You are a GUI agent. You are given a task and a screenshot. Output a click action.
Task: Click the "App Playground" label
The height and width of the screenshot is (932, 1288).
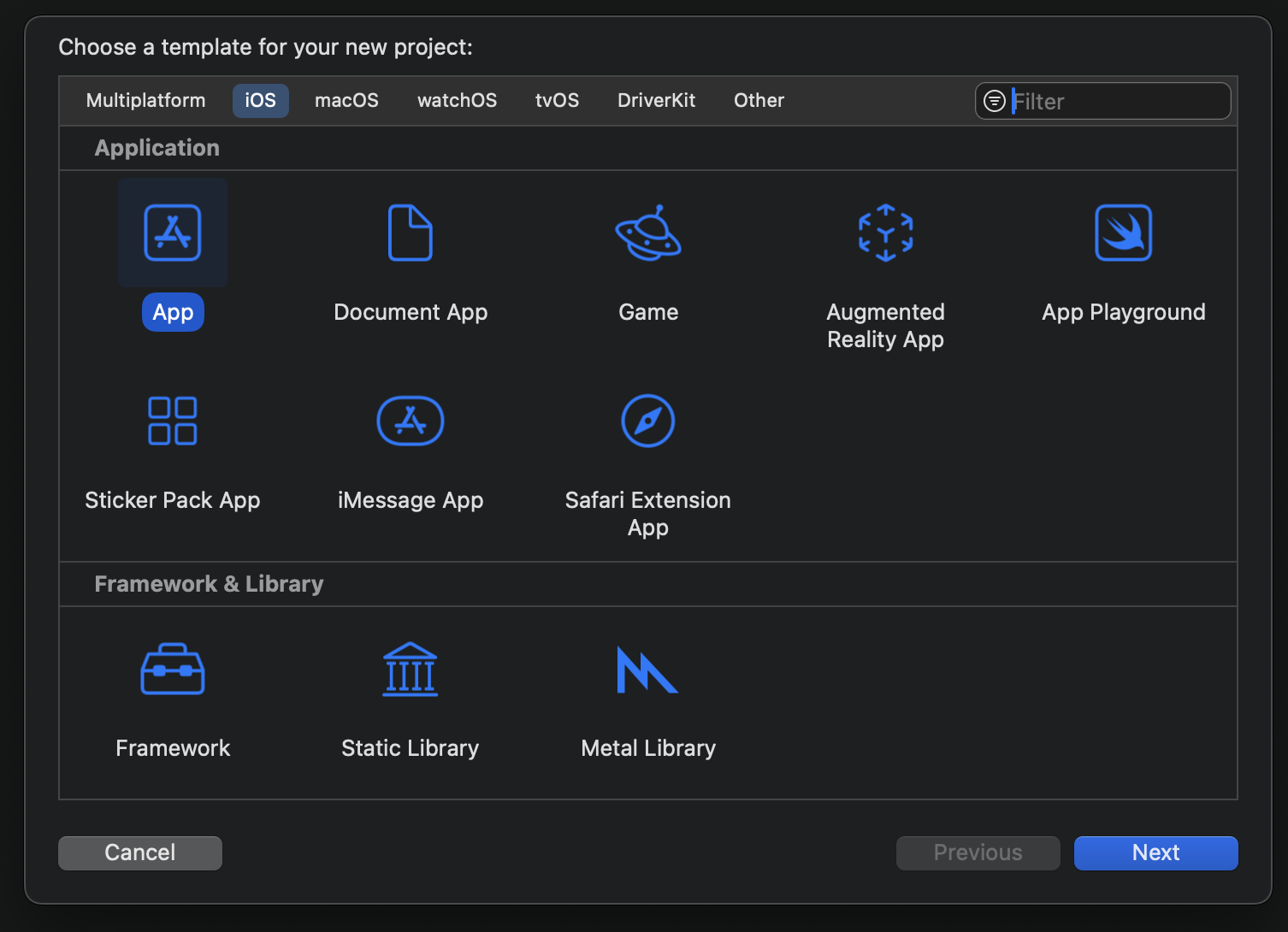(x=1124, y=312)
